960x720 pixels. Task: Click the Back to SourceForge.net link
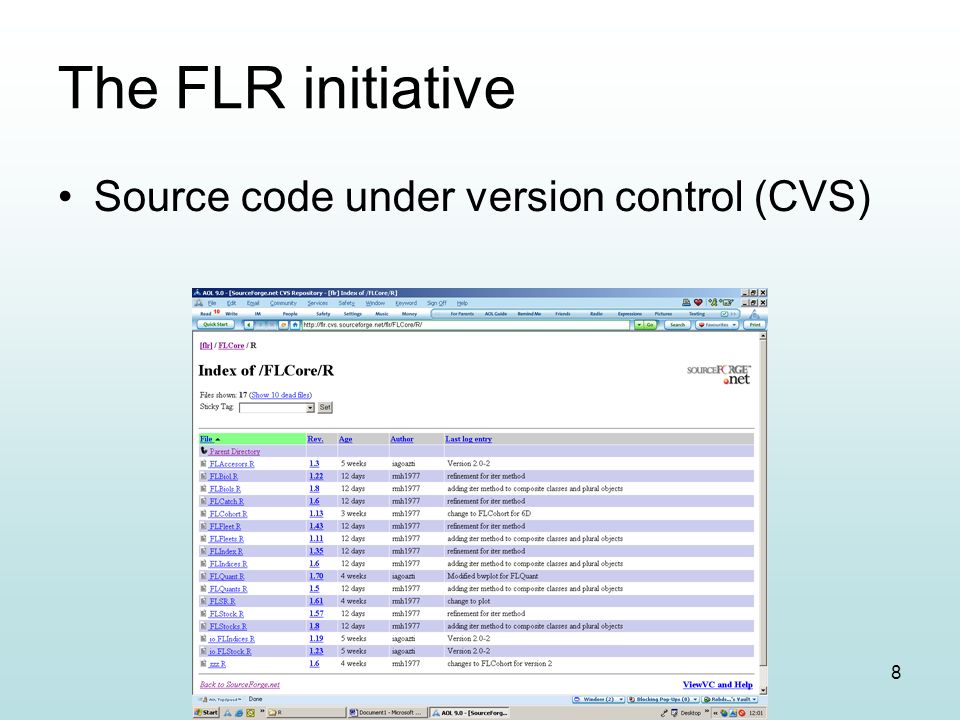pyautogui.click(x=240, y=684)
